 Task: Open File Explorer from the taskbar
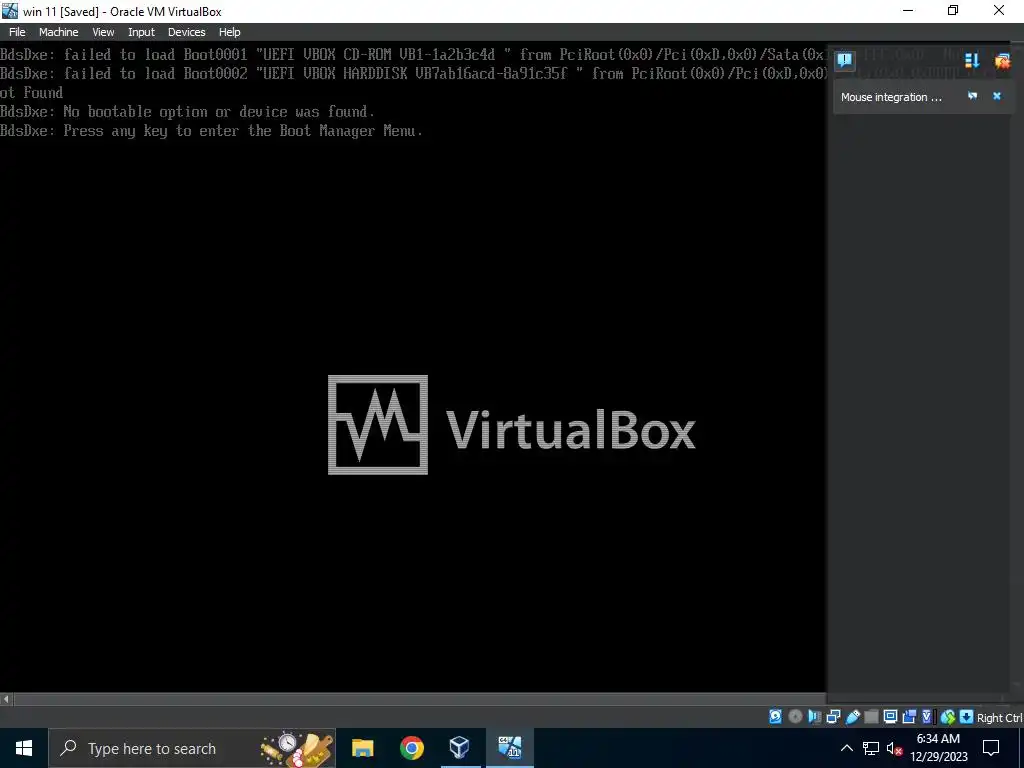362,748
